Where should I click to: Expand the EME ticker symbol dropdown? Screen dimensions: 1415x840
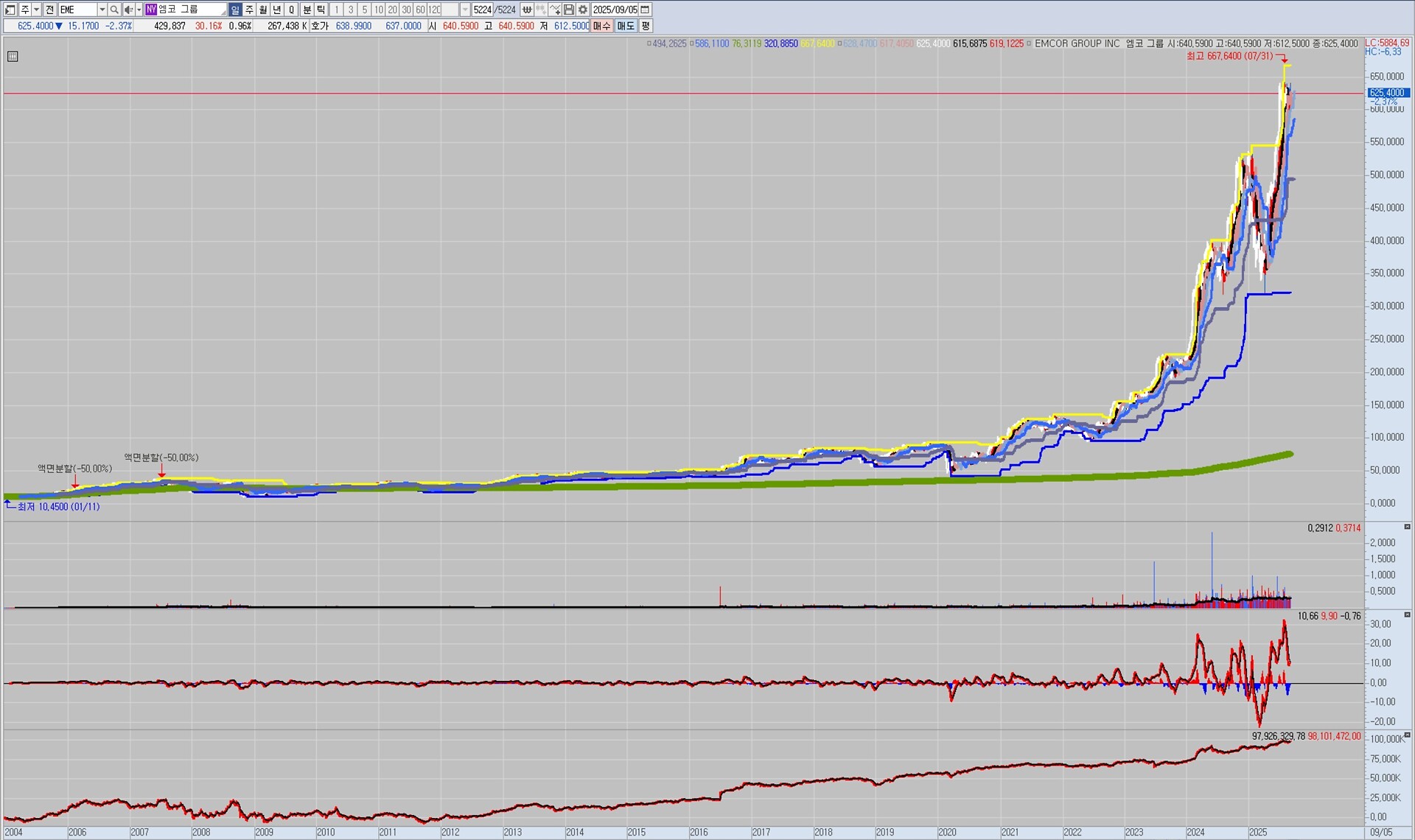point(102,10)
